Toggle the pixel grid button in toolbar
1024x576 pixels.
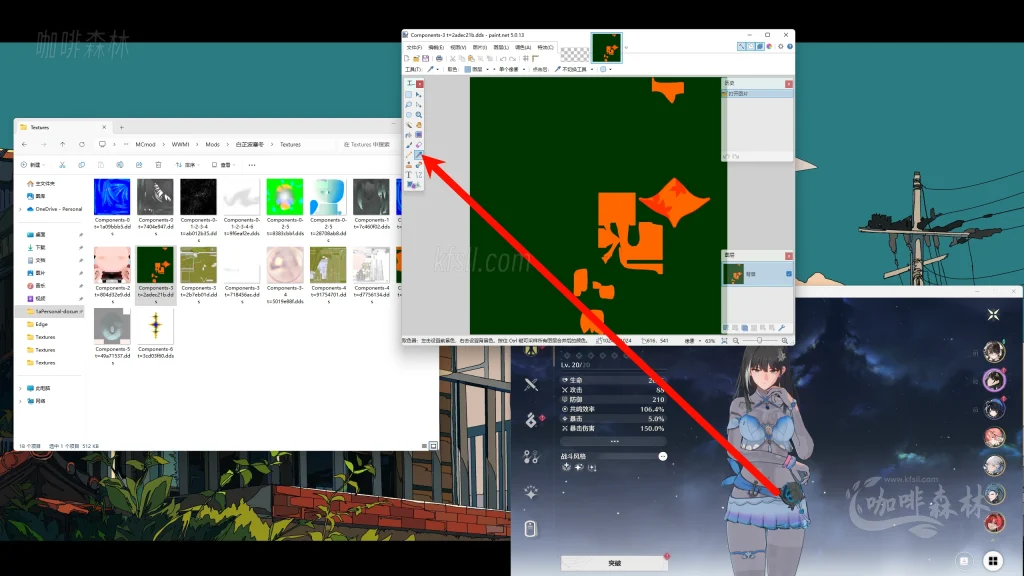click(x=526, y=58)
